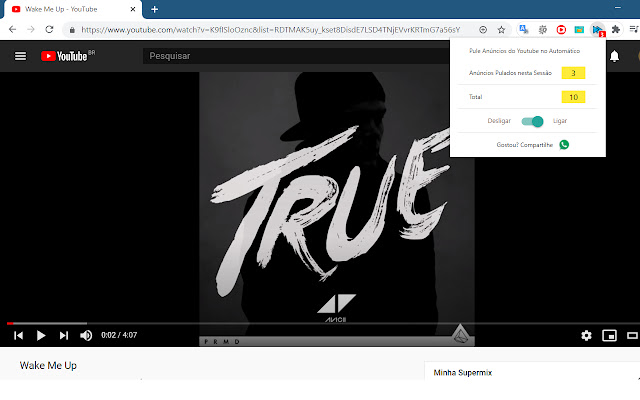Image resolution: width=640 pixels, height=400 pixels.
Task: Open the Extensions puzzle-piece menu
Action: (616, 29)
